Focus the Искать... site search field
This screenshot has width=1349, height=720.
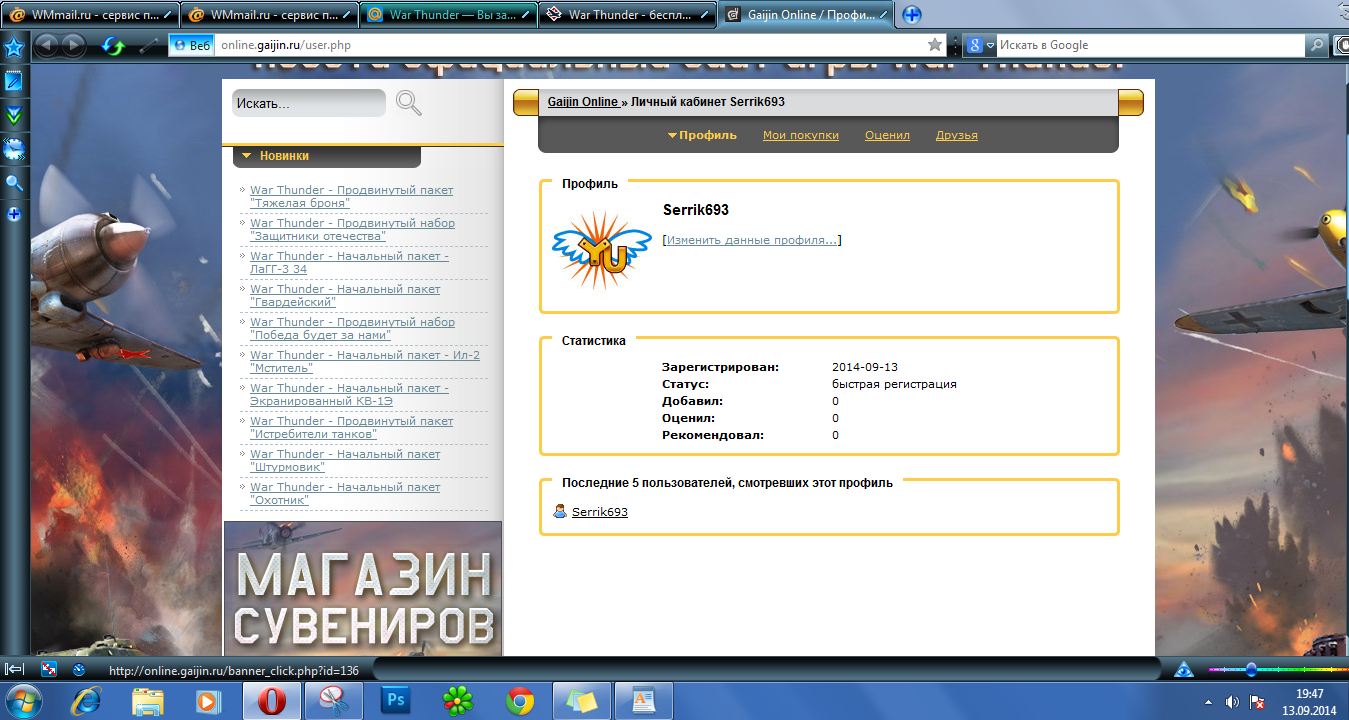309,103
